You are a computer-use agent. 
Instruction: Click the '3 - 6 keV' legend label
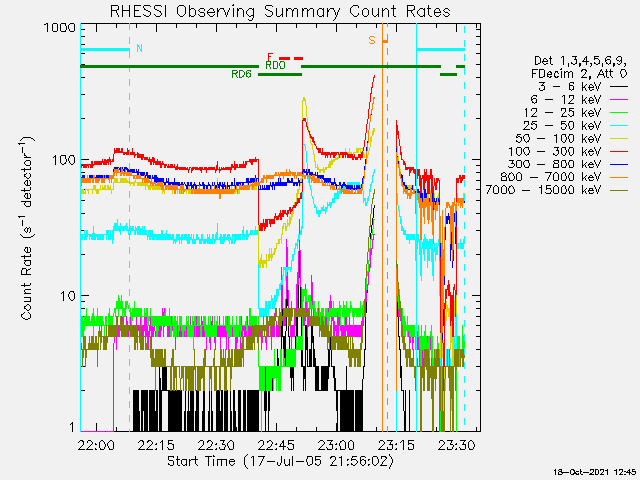[569, 87]
